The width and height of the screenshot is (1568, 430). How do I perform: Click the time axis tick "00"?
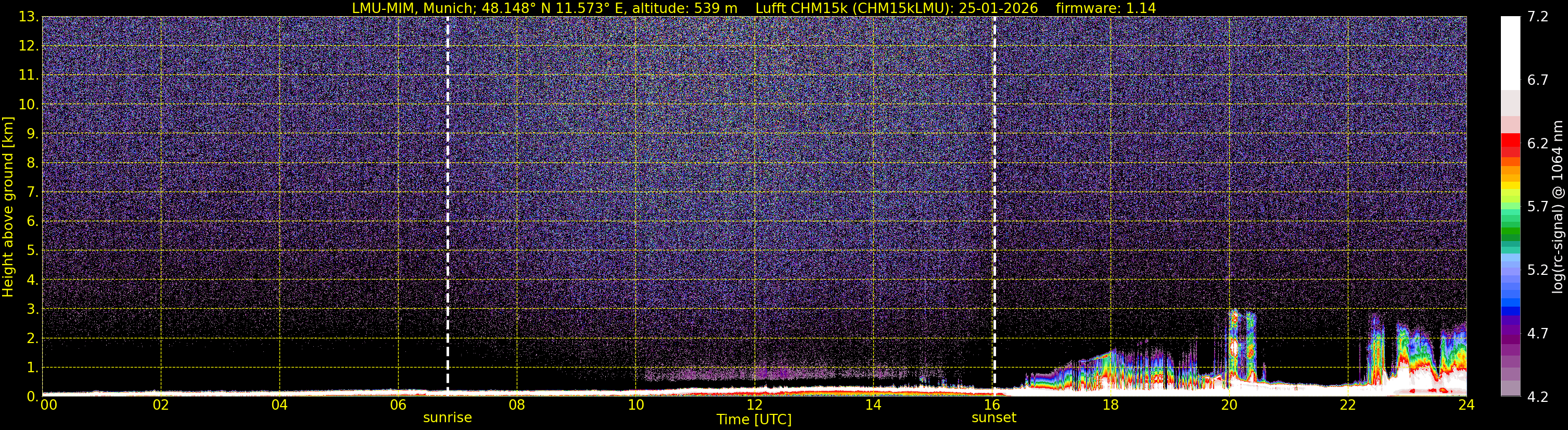(49, 405)
